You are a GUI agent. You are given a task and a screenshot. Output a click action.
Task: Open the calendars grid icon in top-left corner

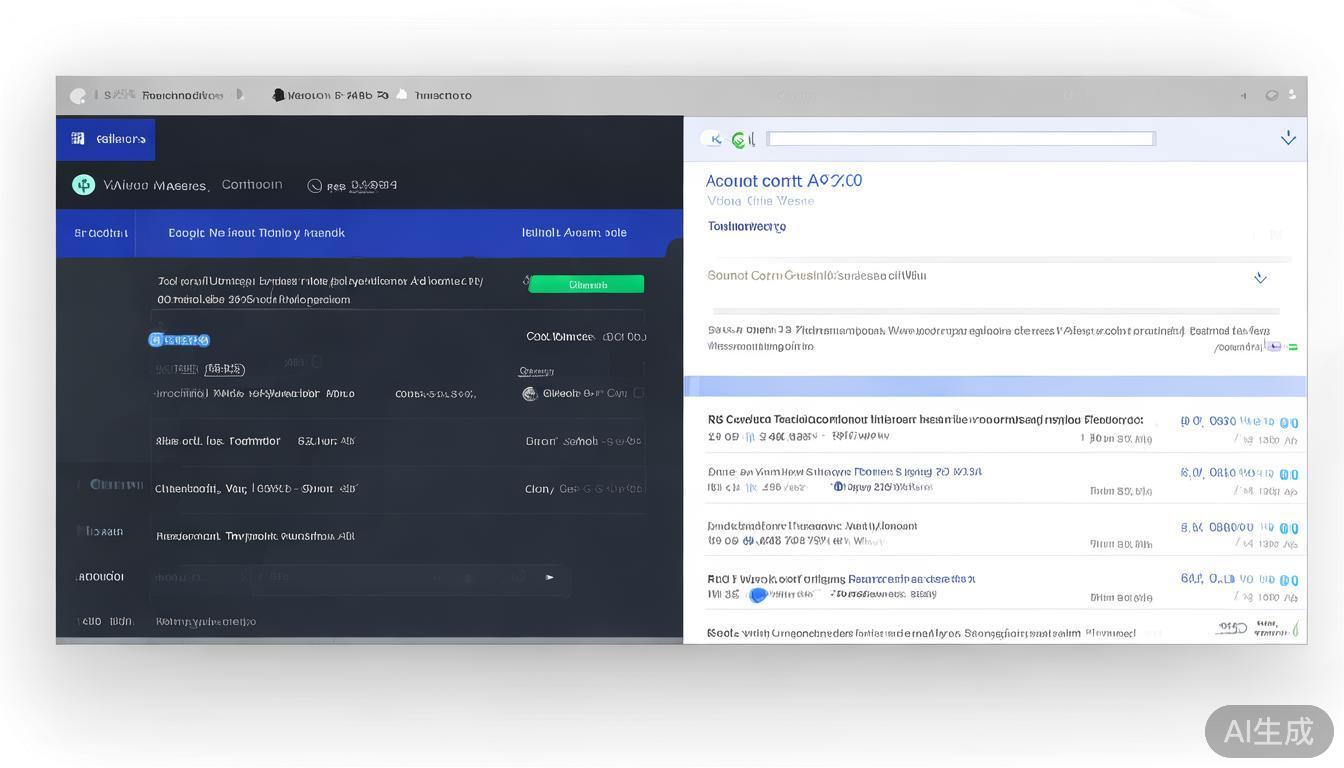pyautogui.click(x=78, y=137)
